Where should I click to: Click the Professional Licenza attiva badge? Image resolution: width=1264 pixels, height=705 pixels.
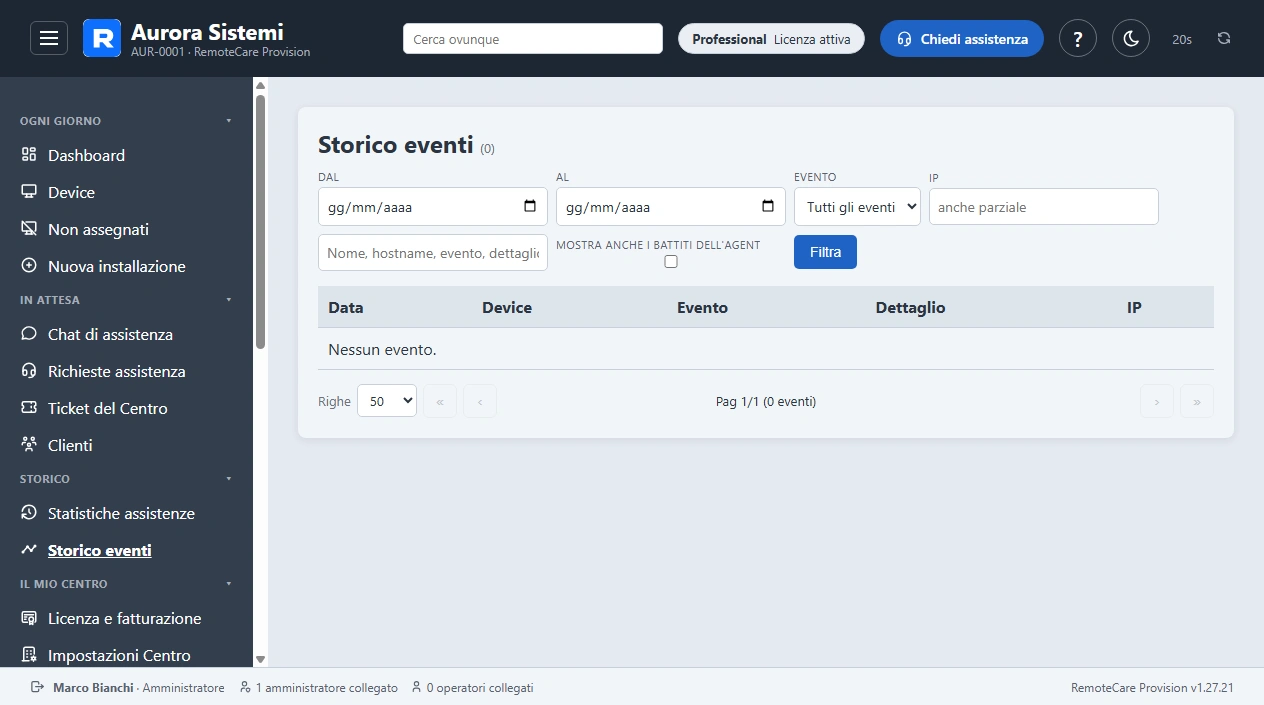771,39
